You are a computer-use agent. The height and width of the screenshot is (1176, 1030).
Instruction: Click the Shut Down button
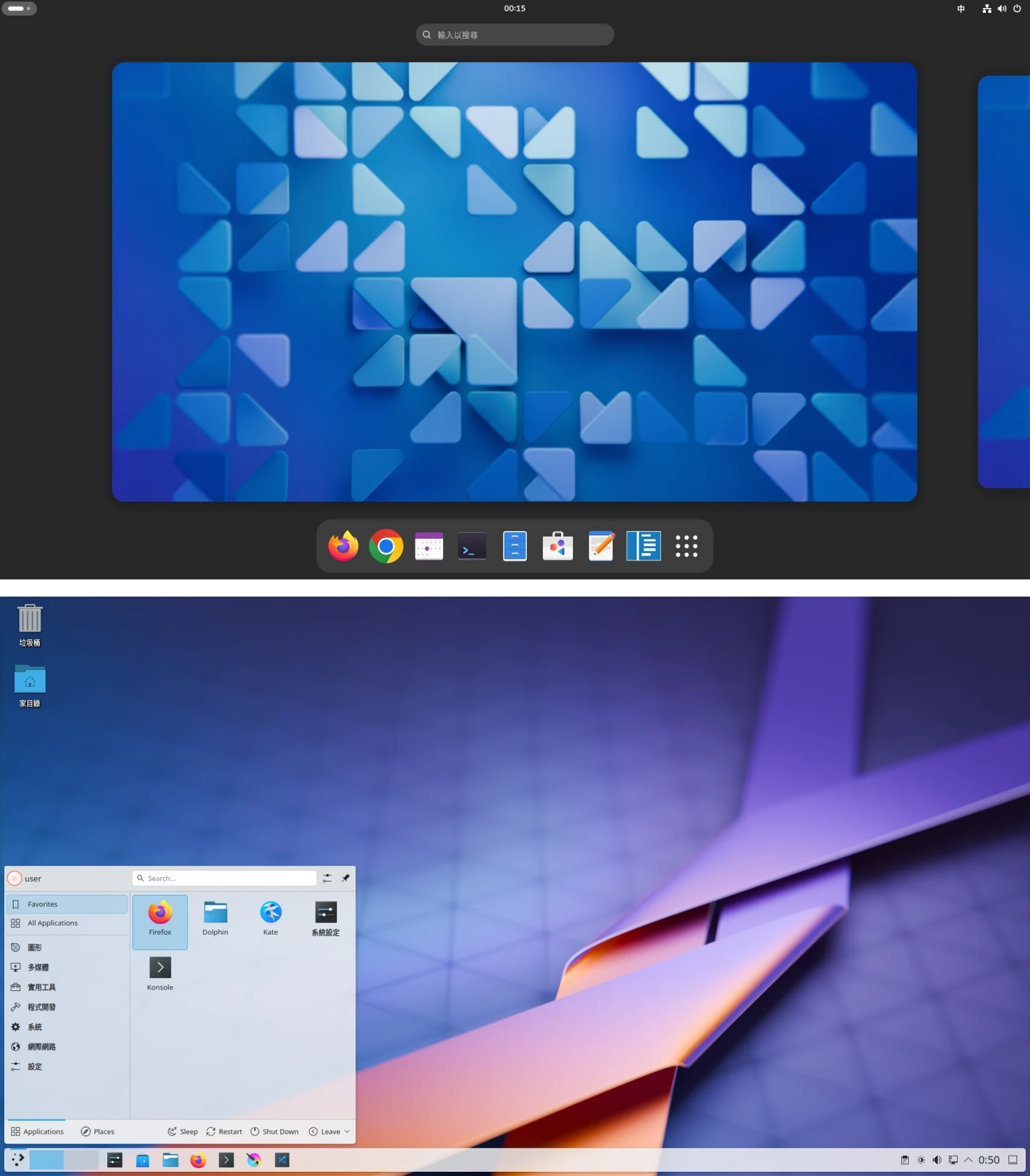[x=275, y=1131]
